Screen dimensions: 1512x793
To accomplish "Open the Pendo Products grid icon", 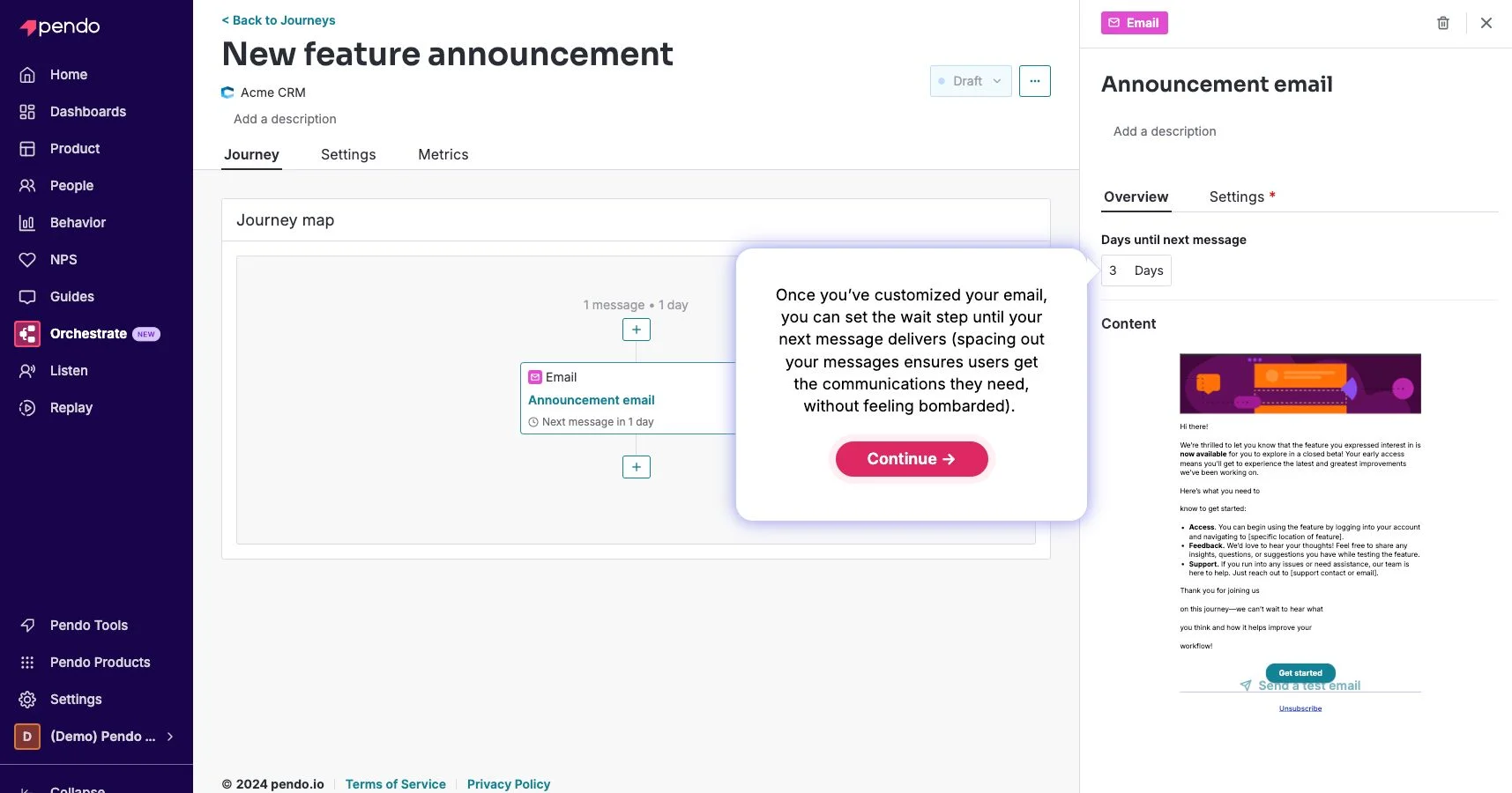I will 27,663.
